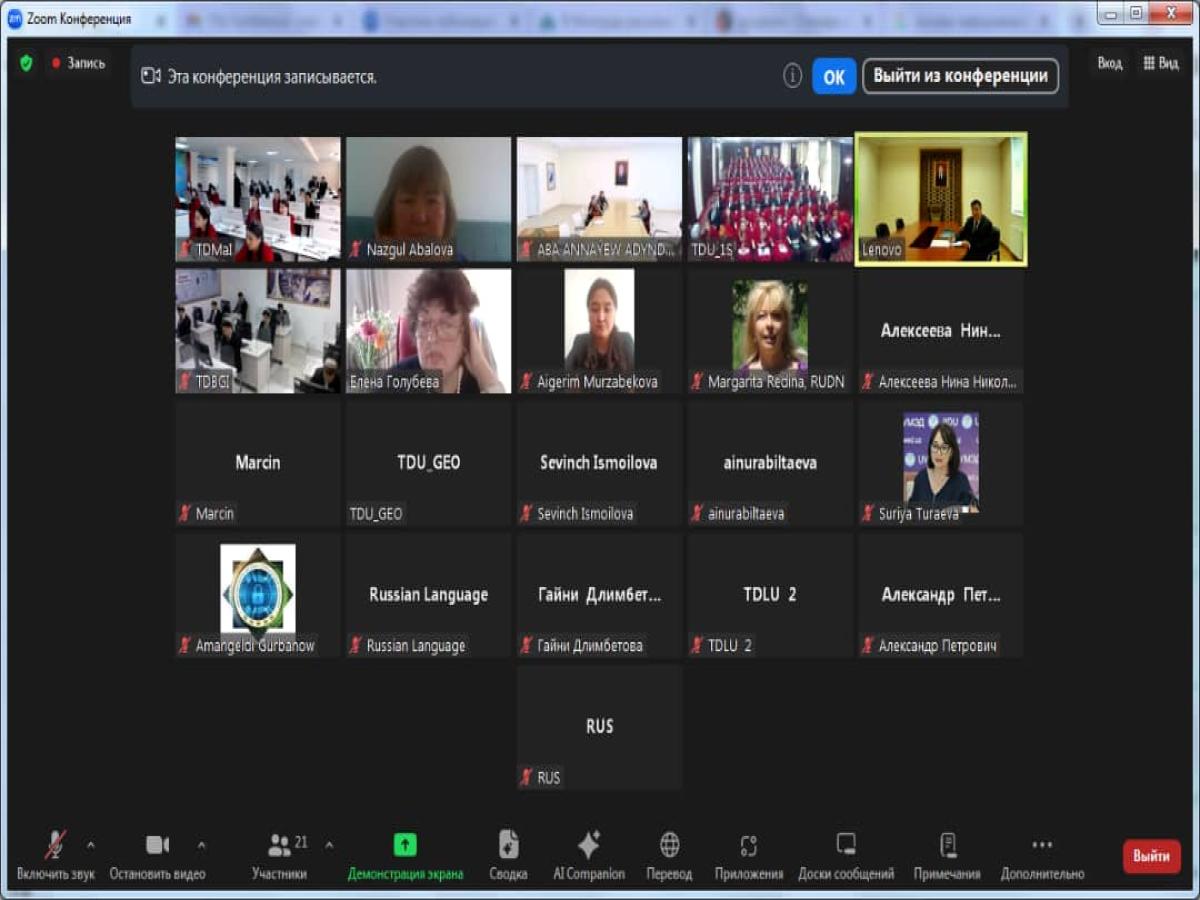Open AI Companion
Image resolution: width=1200 pixels, height=900 pixels.
[x=589, y=856]
